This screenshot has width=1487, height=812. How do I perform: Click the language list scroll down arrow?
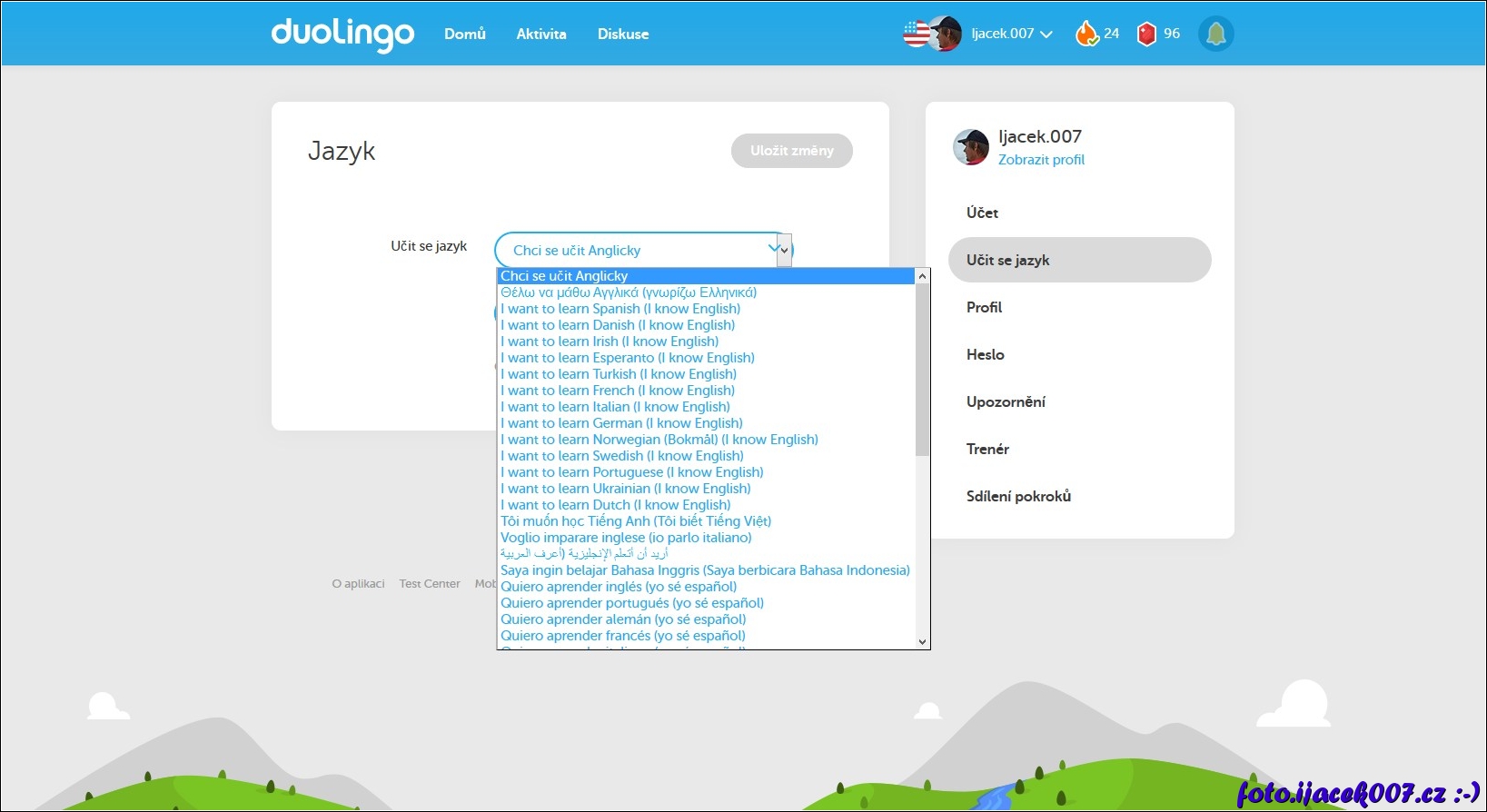(x=922, y=641)
